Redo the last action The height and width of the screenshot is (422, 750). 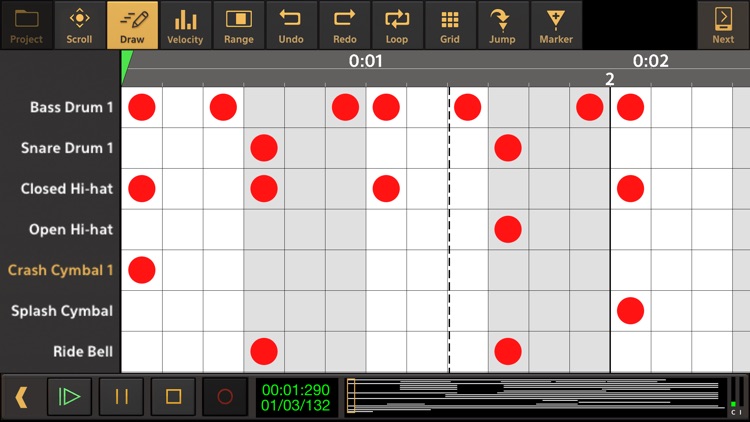point(344,25)
